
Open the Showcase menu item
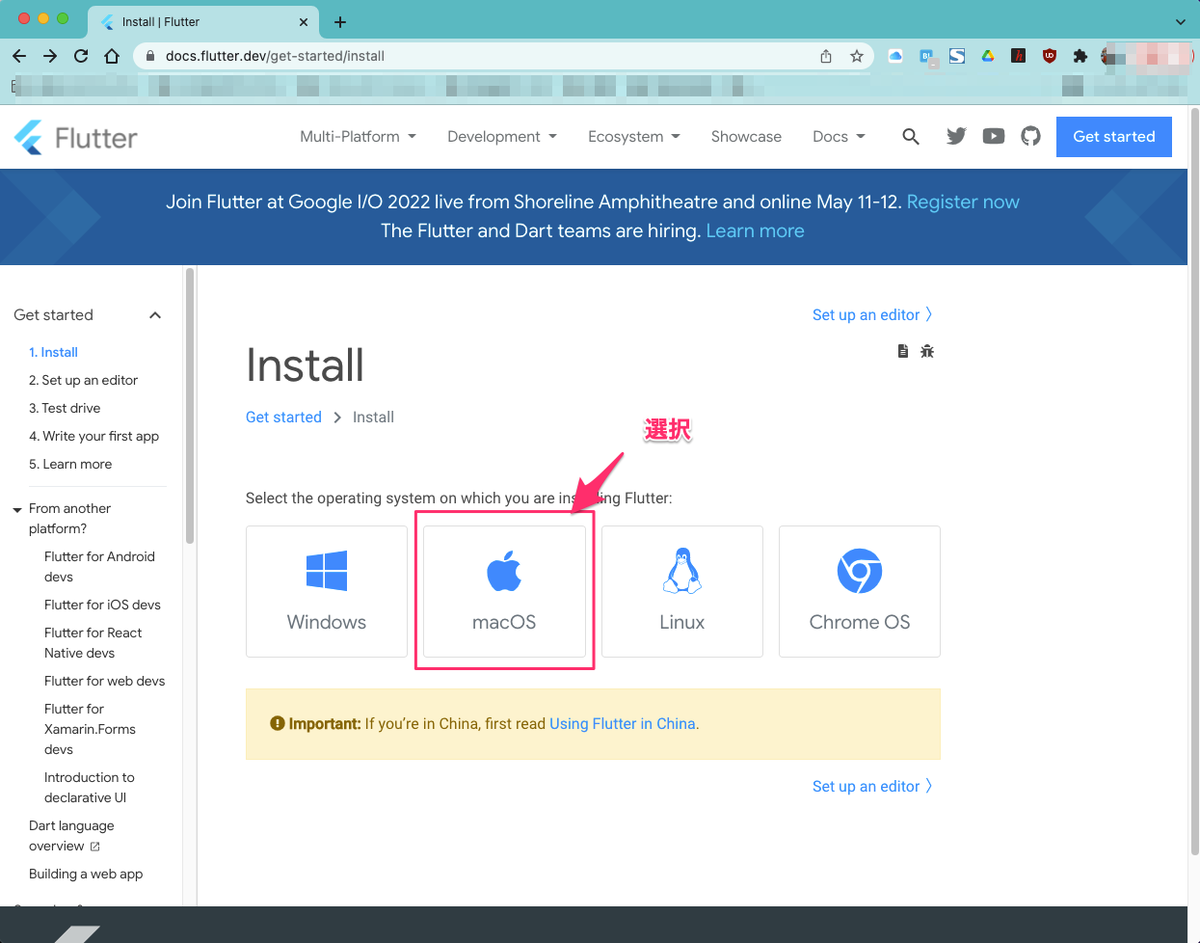click(x=746, y=137)
